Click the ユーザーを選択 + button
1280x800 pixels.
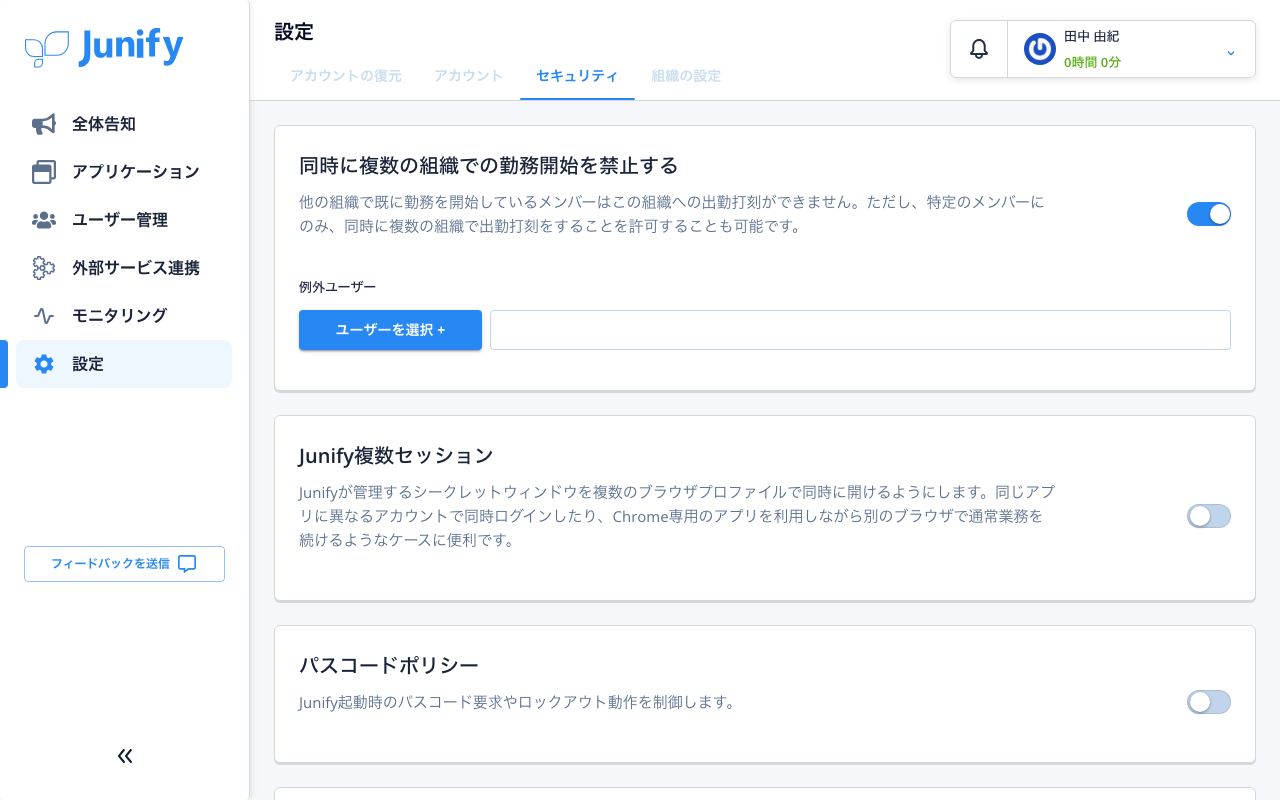[390, 330]
